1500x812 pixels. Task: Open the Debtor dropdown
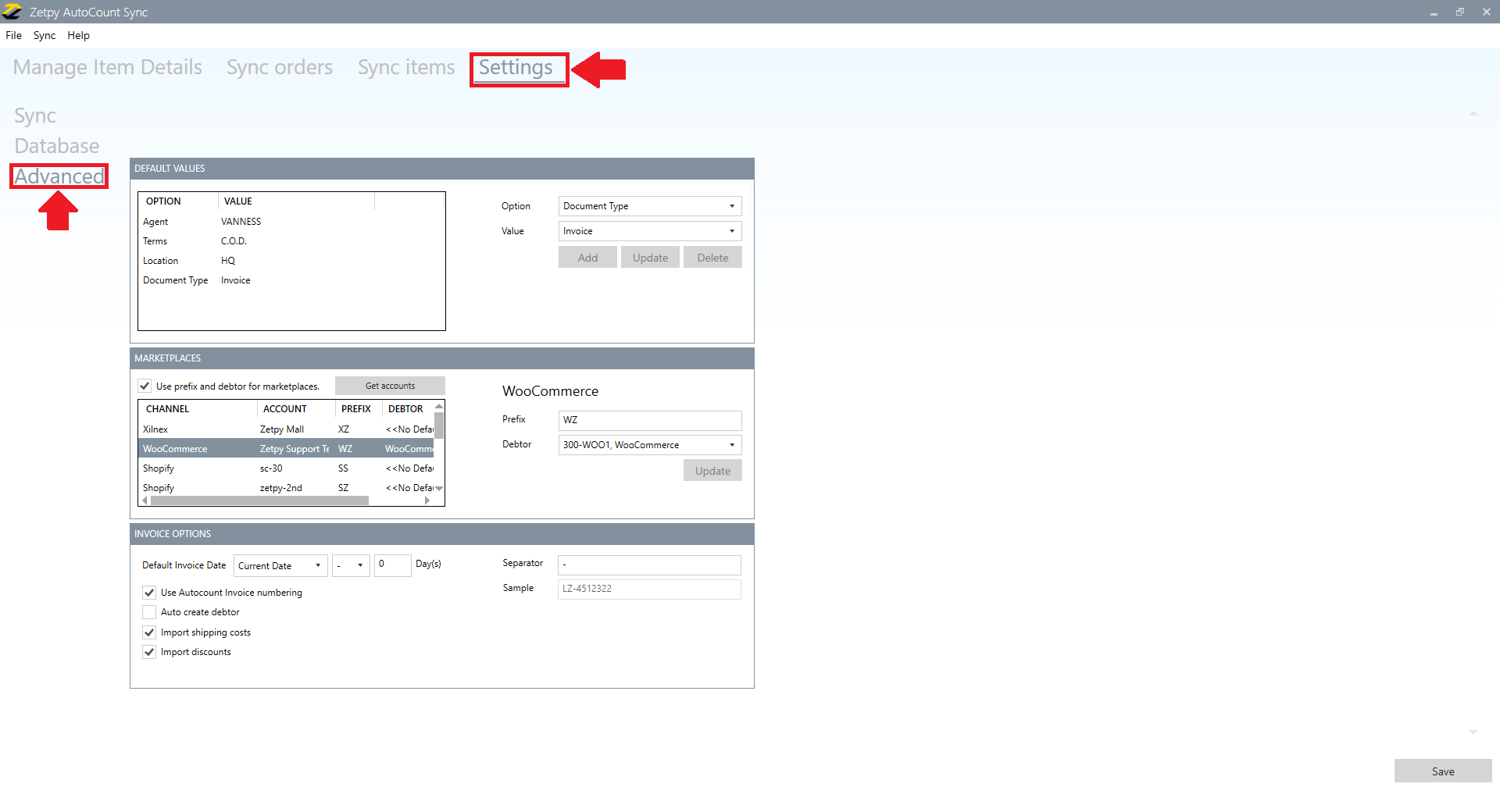[650, 445]
